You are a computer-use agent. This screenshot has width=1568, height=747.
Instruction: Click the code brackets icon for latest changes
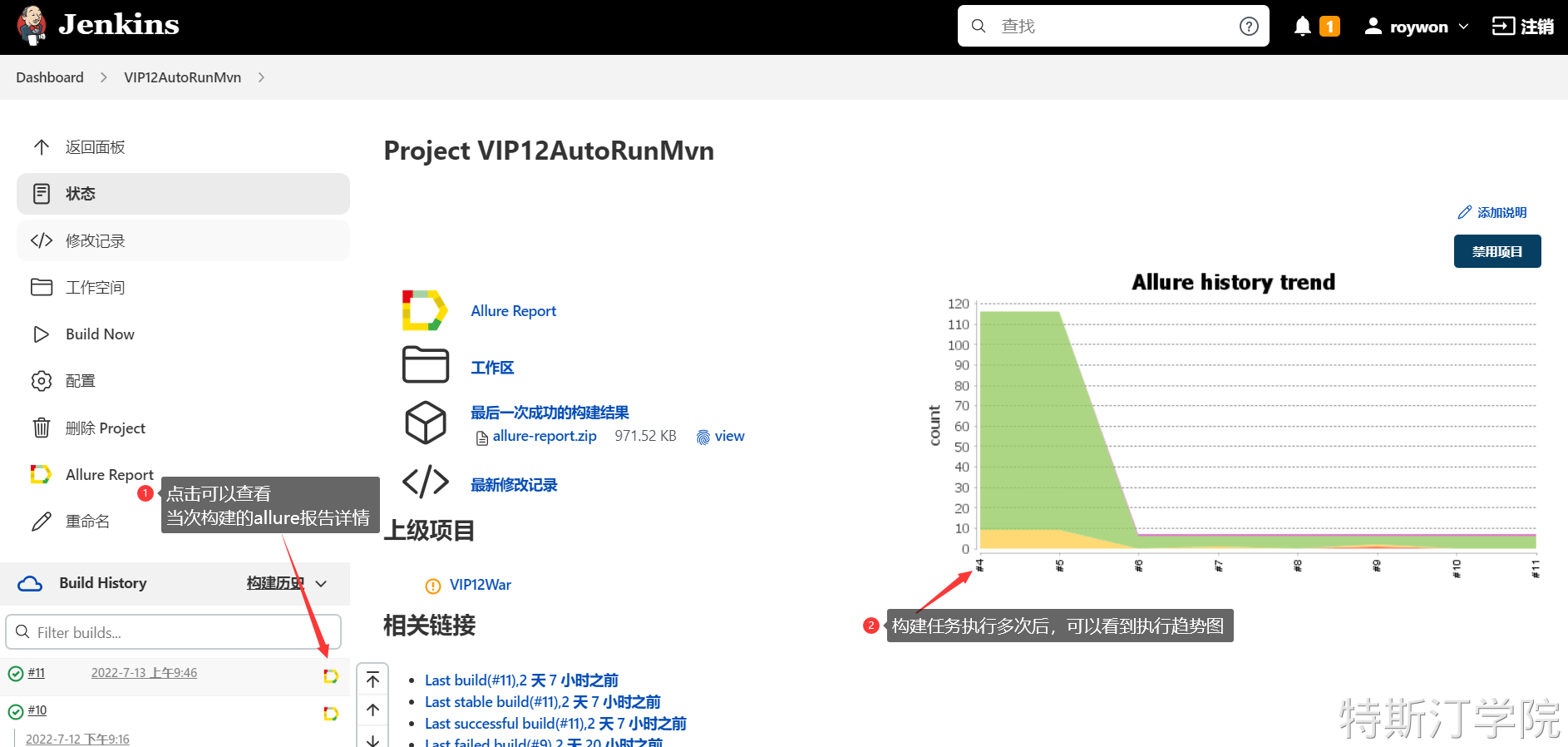coord(426,482)
